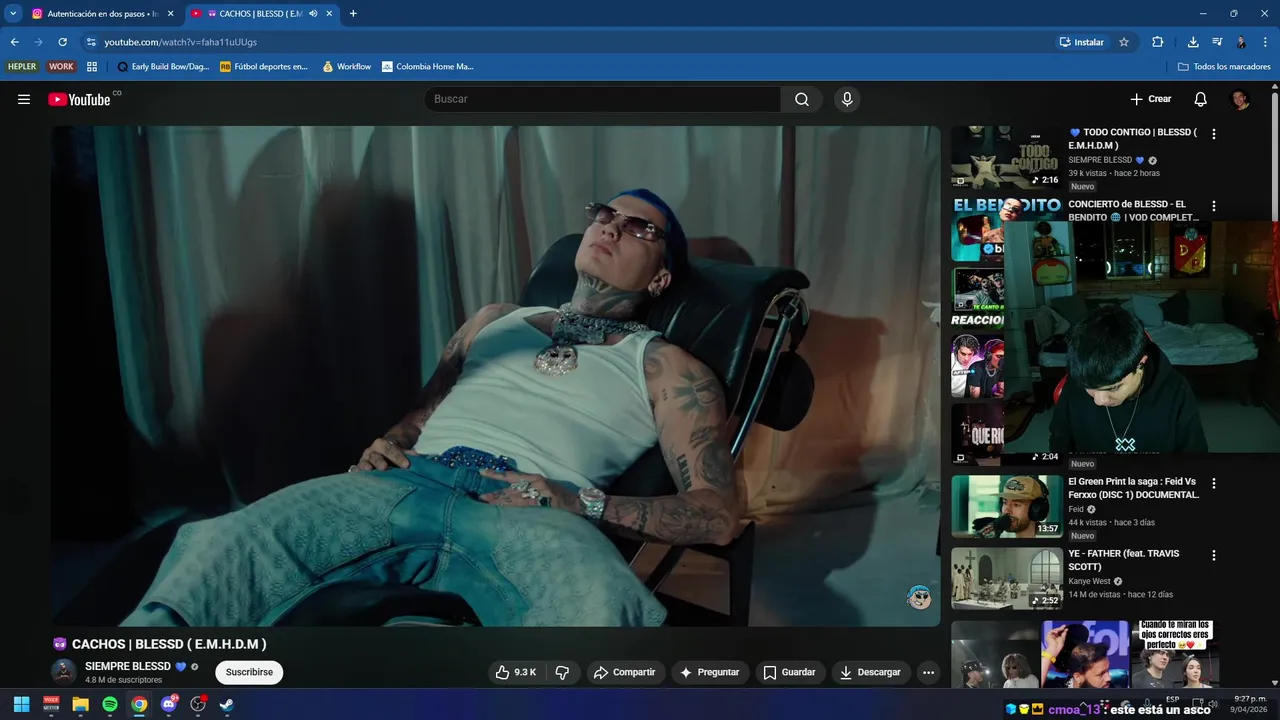1280x720 pixels.
Task: Like the video with 9.3 K
Action: click(516, 672)
